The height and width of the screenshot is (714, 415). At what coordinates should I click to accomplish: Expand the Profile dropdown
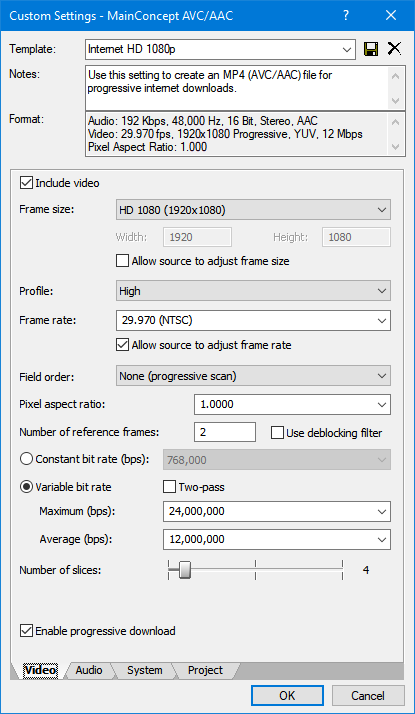pyautogui.click(x=253, y=291)
